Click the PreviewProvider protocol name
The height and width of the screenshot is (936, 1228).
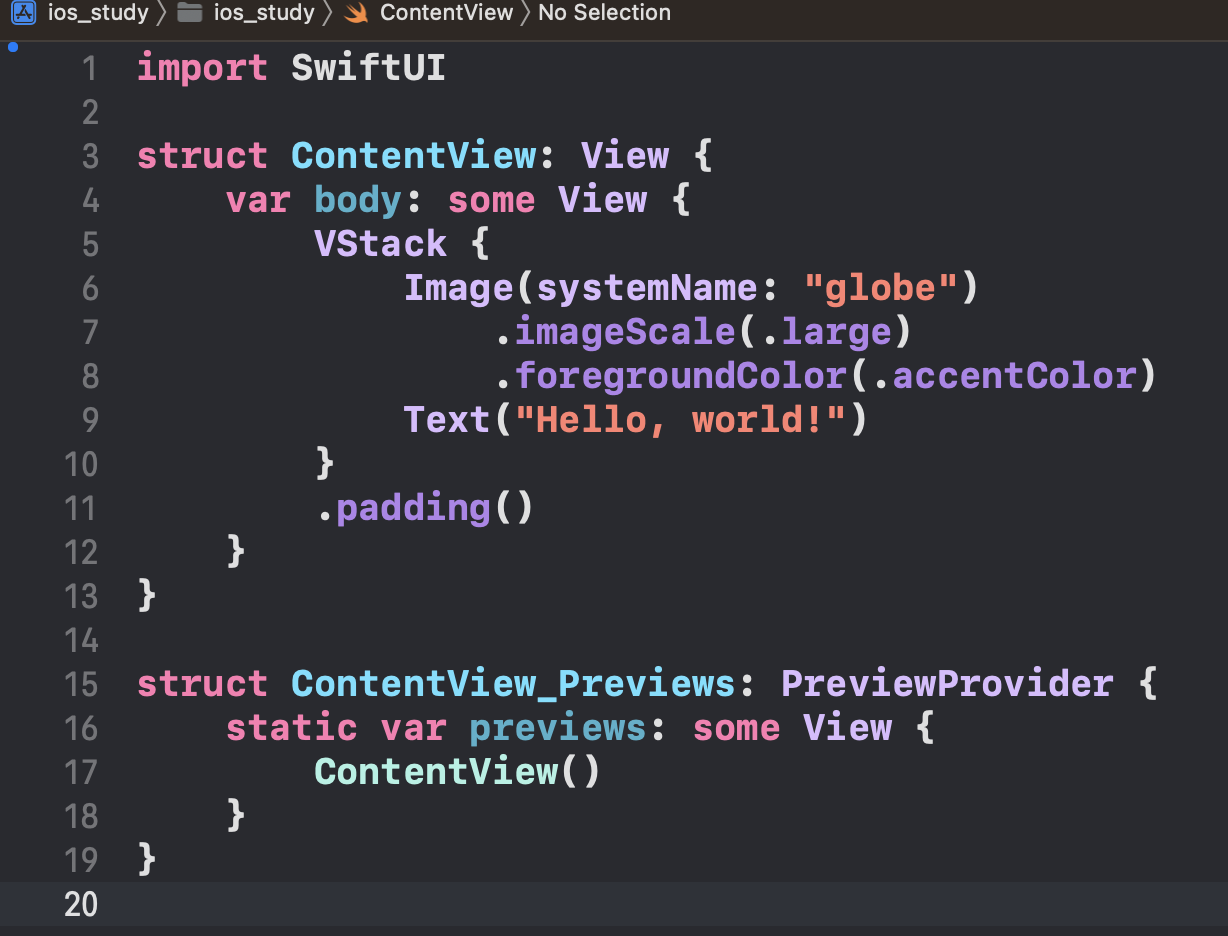[946, 685]
